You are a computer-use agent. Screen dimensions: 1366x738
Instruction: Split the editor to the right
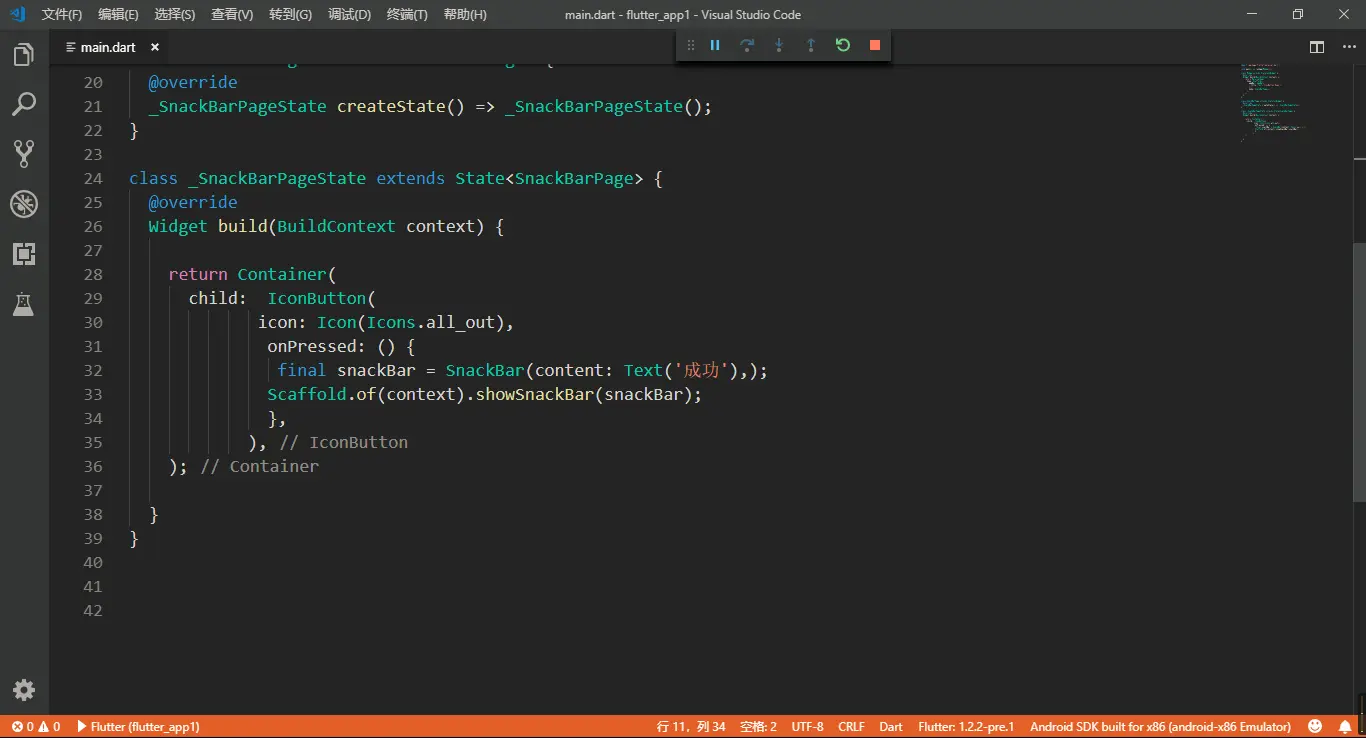(x=1317, y=47)
